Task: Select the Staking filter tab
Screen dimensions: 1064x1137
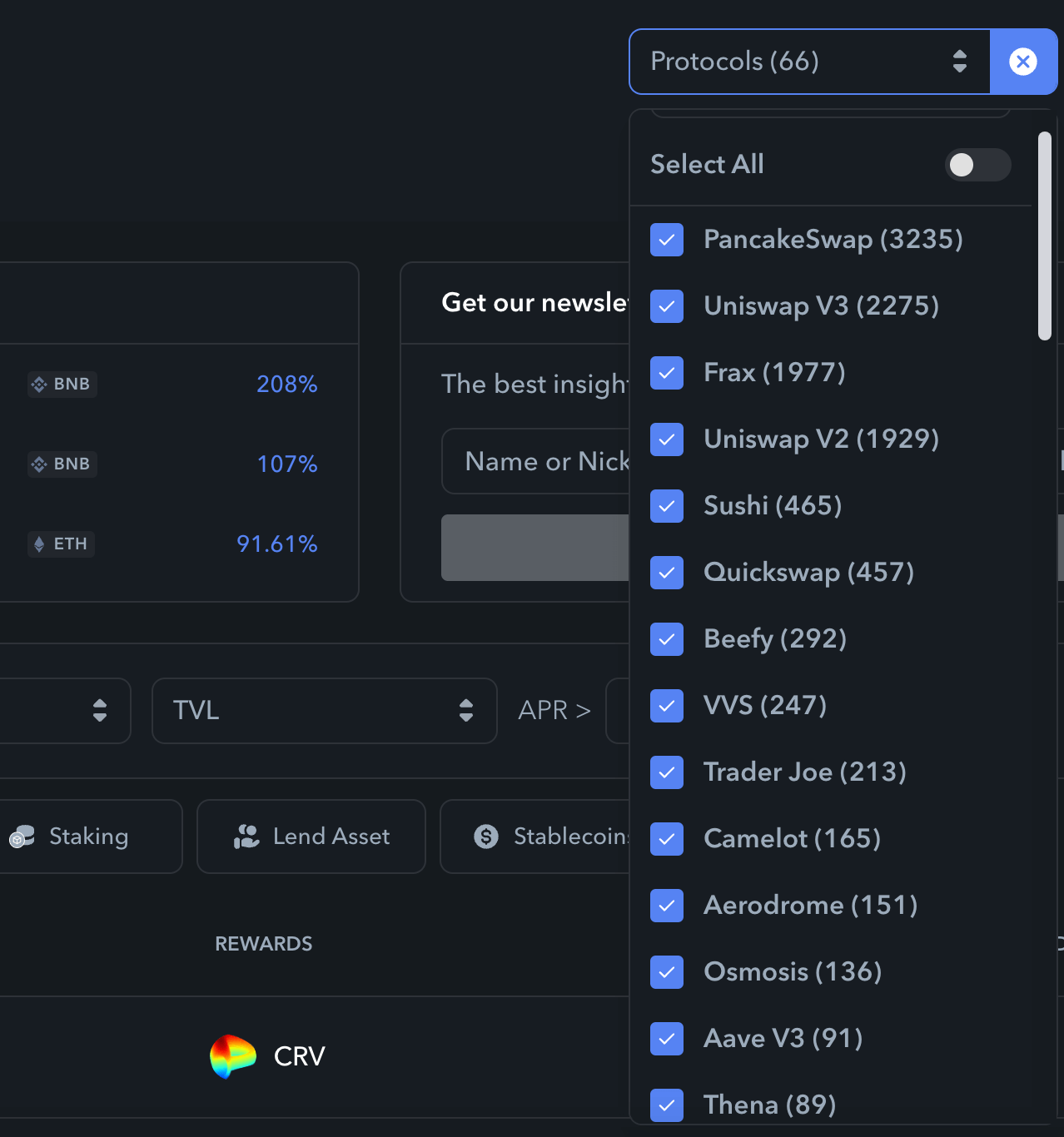Action: (x=90, y=837)
